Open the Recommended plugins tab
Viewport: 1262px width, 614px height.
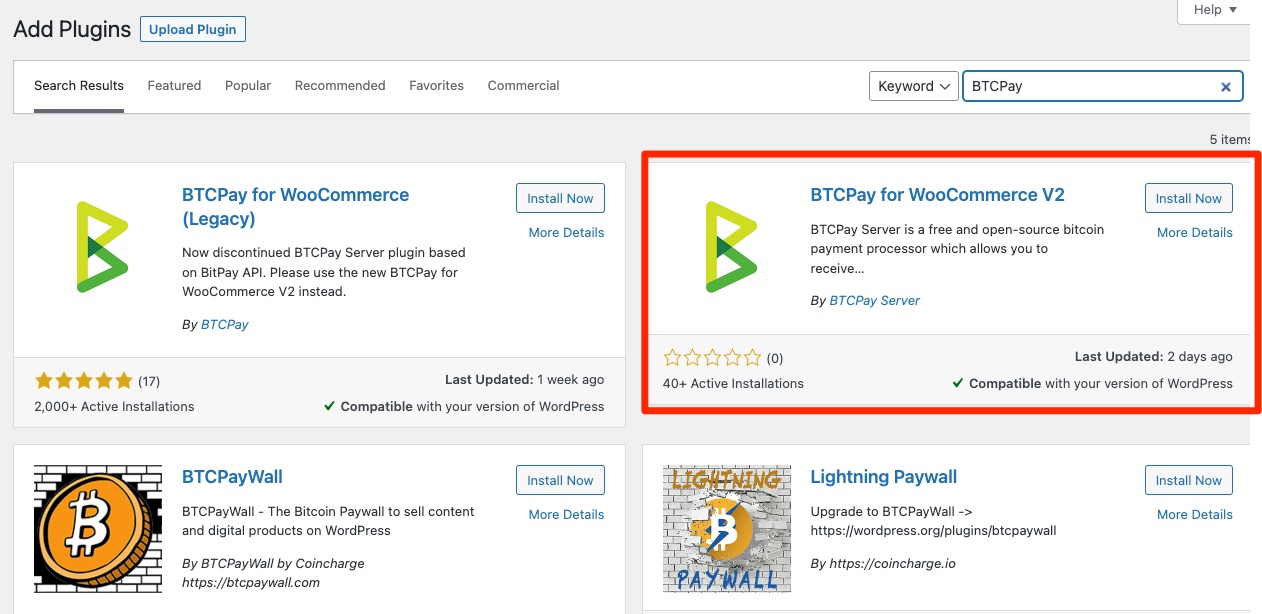(340, 86)
